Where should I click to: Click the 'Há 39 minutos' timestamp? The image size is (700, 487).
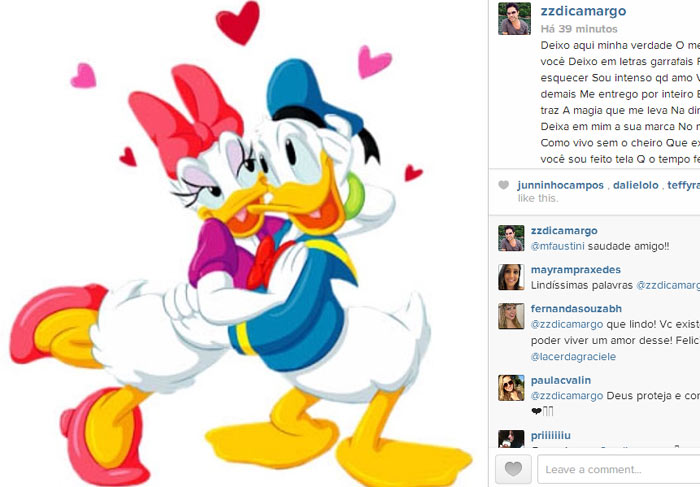pyautogui.click(x=579, y=29)
